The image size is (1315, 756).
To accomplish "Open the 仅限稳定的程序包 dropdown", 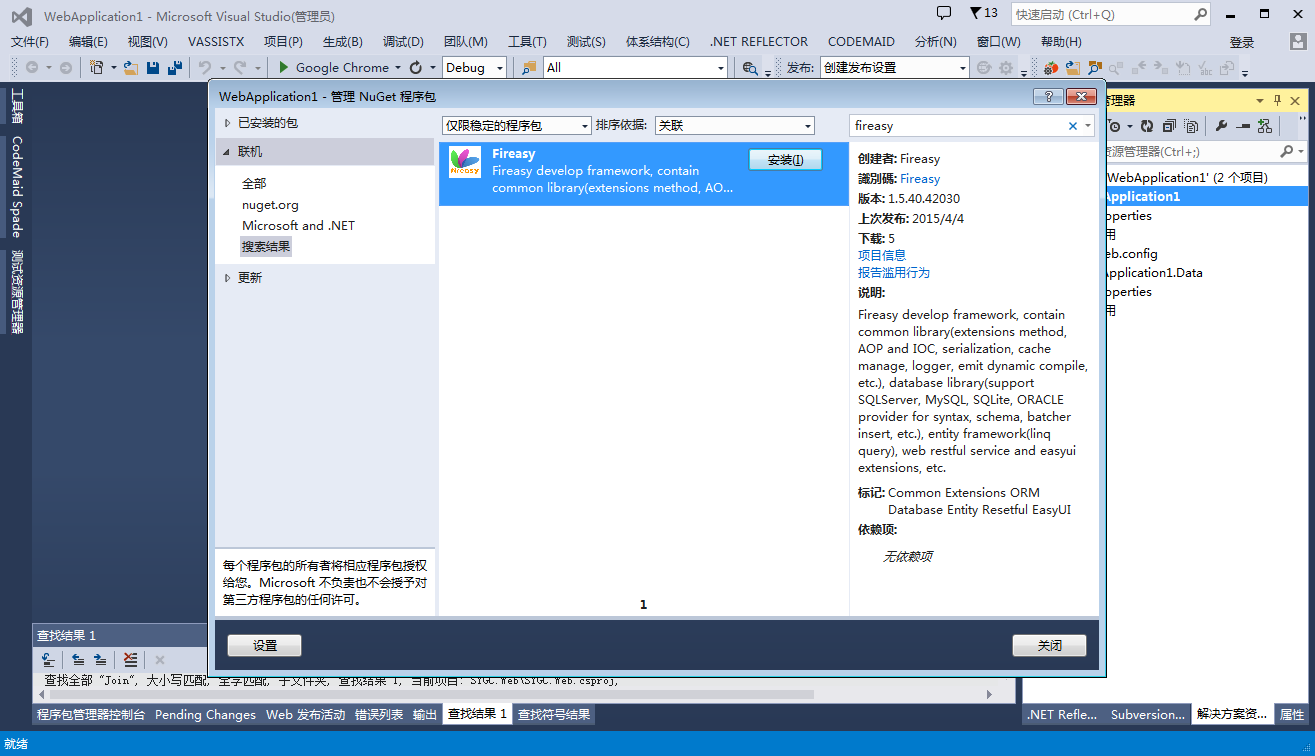I will click(x=517, y=126).
